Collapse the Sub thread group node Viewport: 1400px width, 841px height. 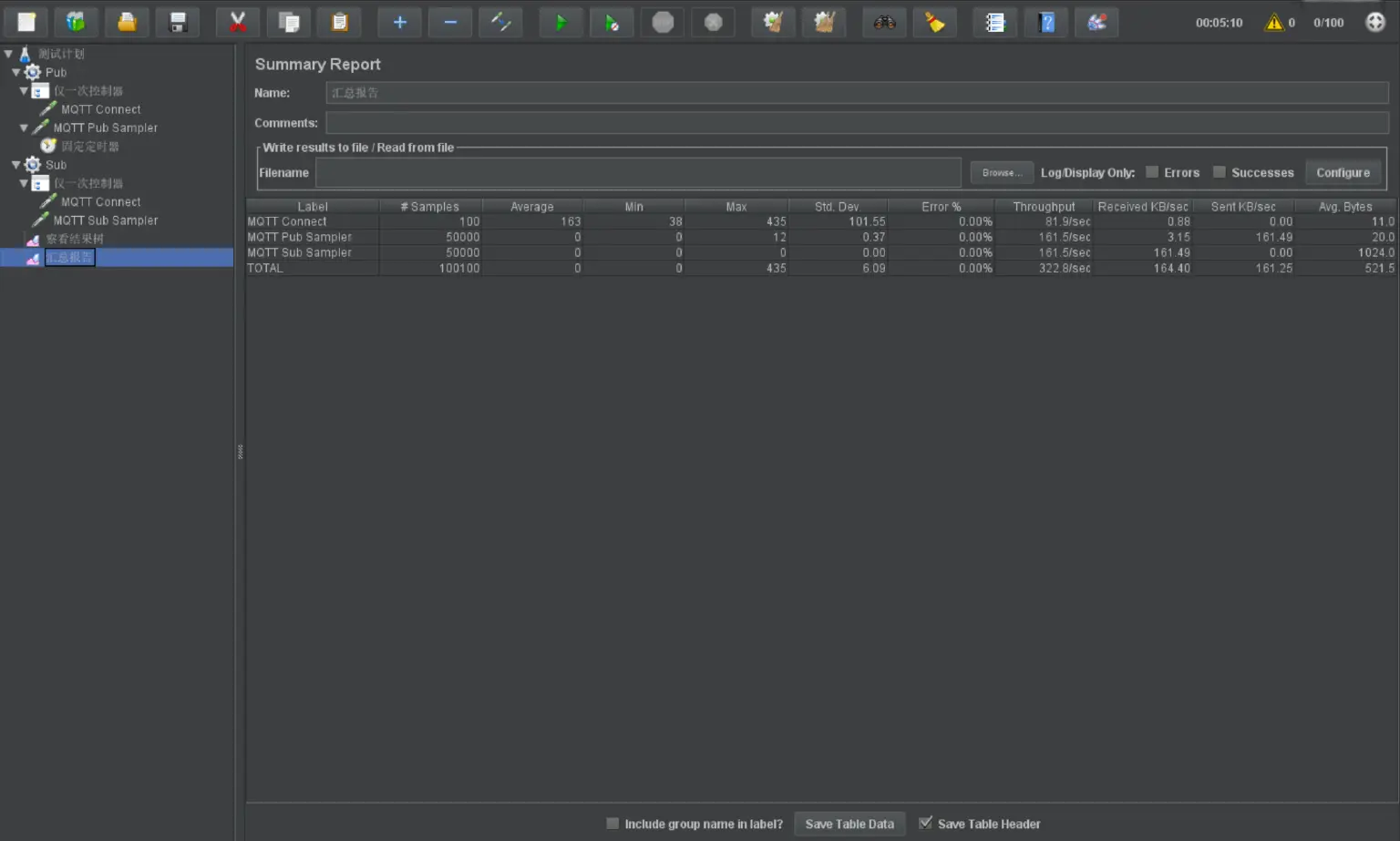[x=16, y=165]
